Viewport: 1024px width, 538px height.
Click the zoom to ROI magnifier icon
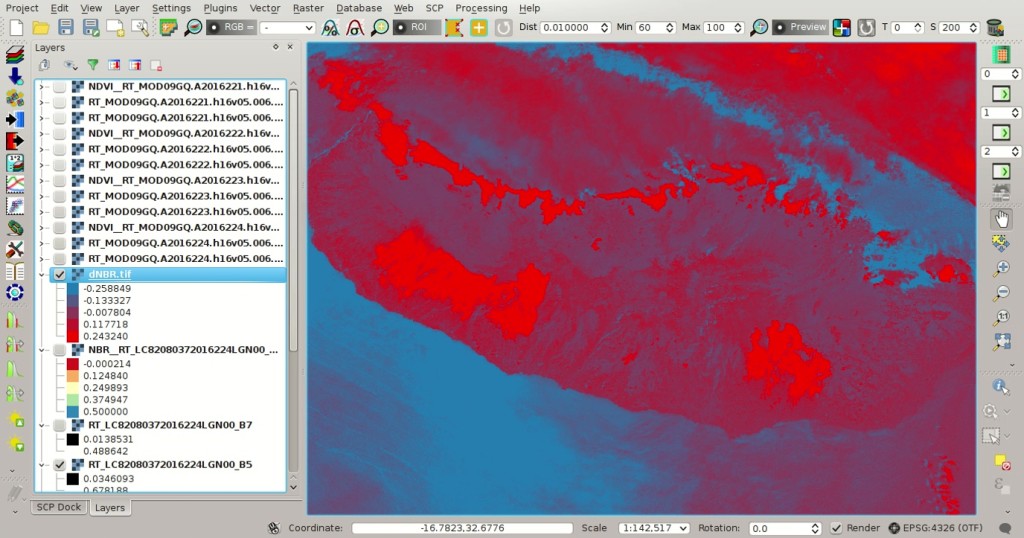379,27
